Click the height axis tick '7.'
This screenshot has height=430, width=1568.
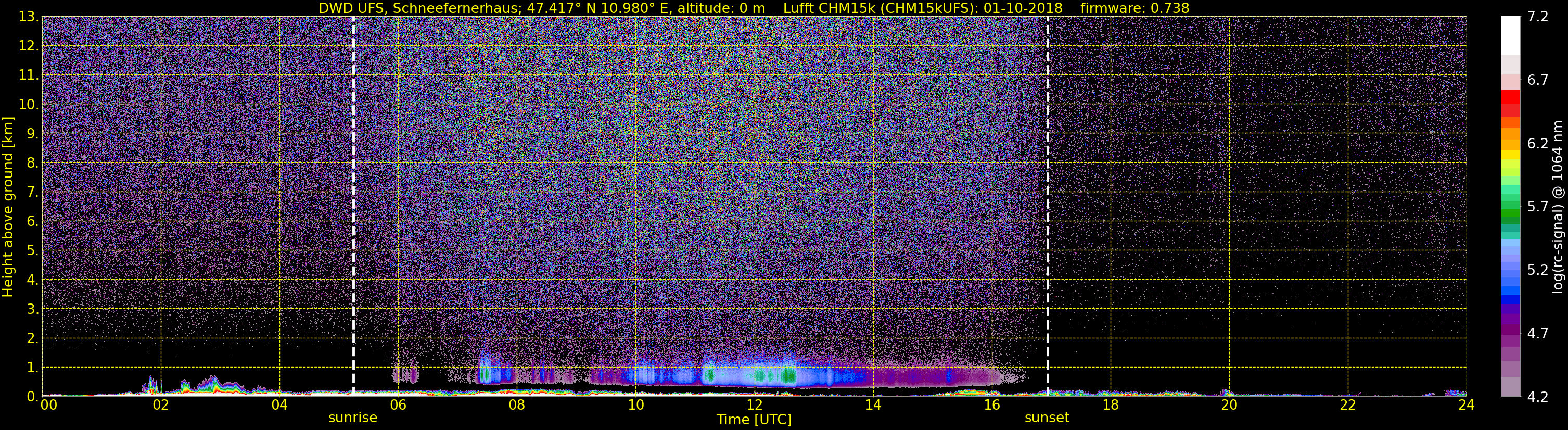32,192
